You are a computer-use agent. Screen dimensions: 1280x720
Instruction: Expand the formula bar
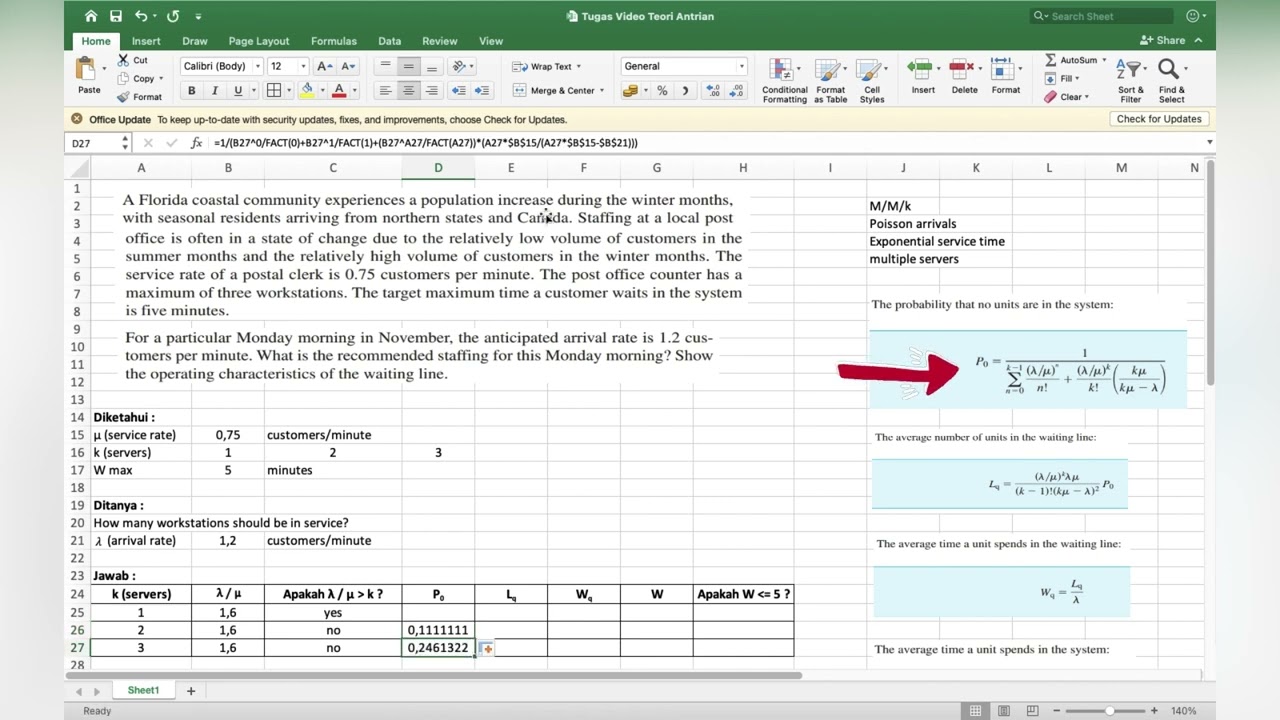tap(1209, 143)
